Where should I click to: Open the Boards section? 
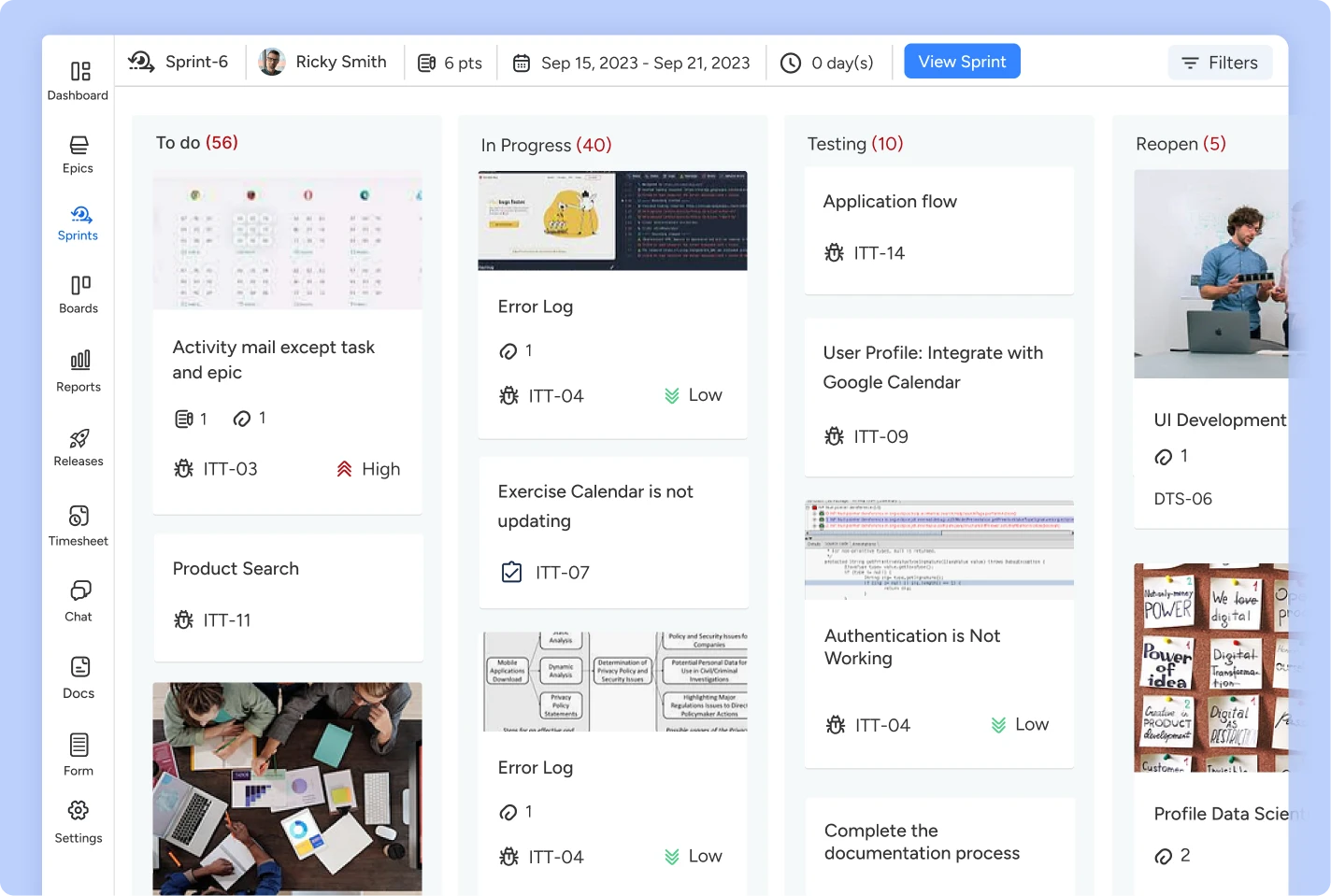pos(79,294)
